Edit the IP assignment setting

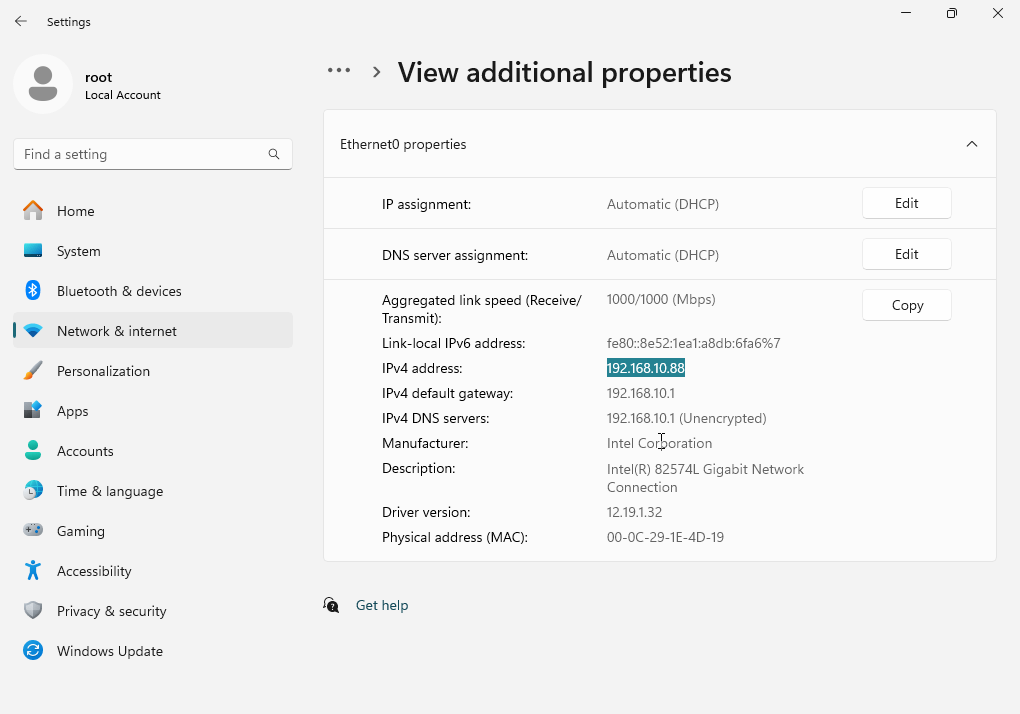point(906,203)
